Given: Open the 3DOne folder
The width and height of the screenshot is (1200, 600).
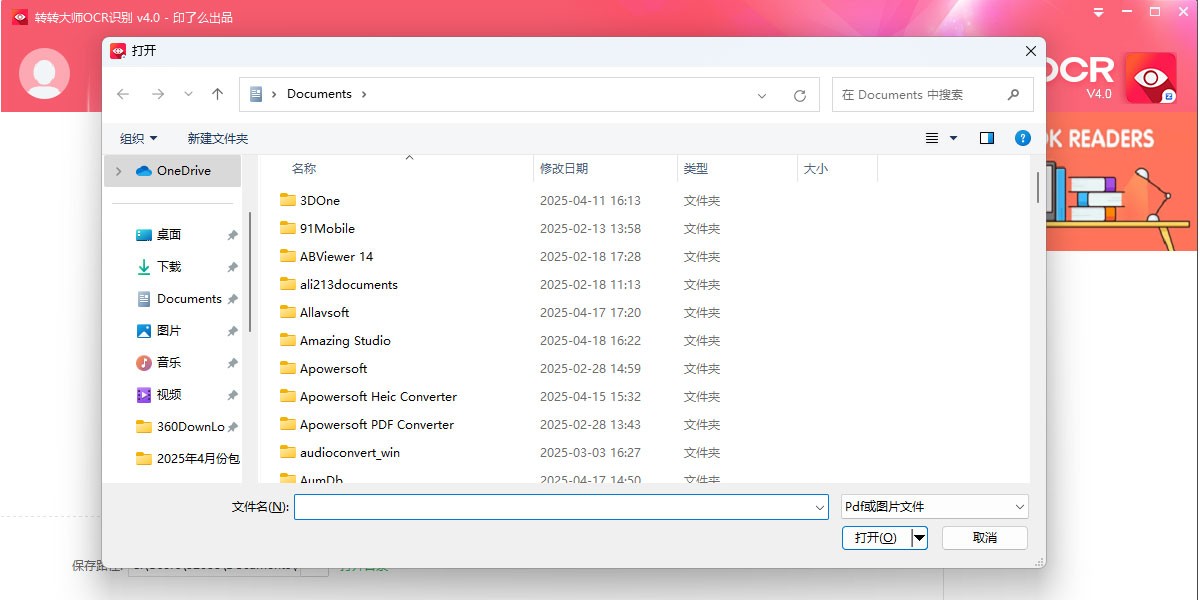Looking at the screenshot, I should coord(320,200).
